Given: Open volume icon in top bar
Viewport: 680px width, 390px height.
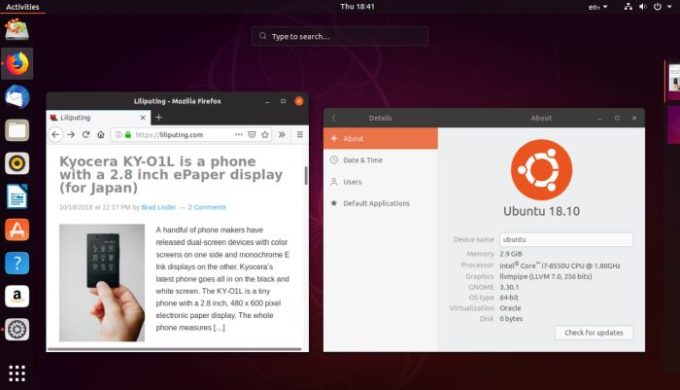Looking at the screenshot, I should [x=643, y=7].
